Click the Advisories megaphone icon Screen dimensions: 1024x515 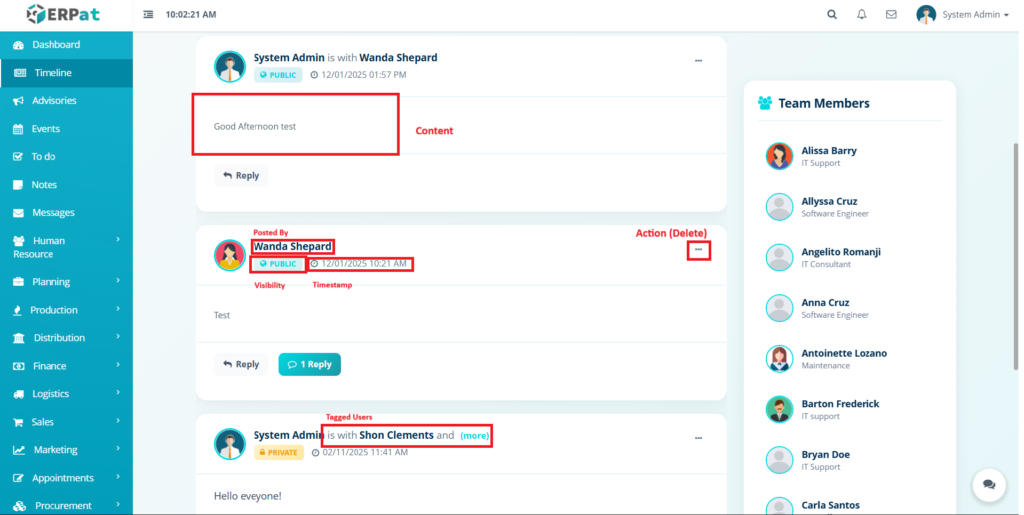click(x=18, y=101)
